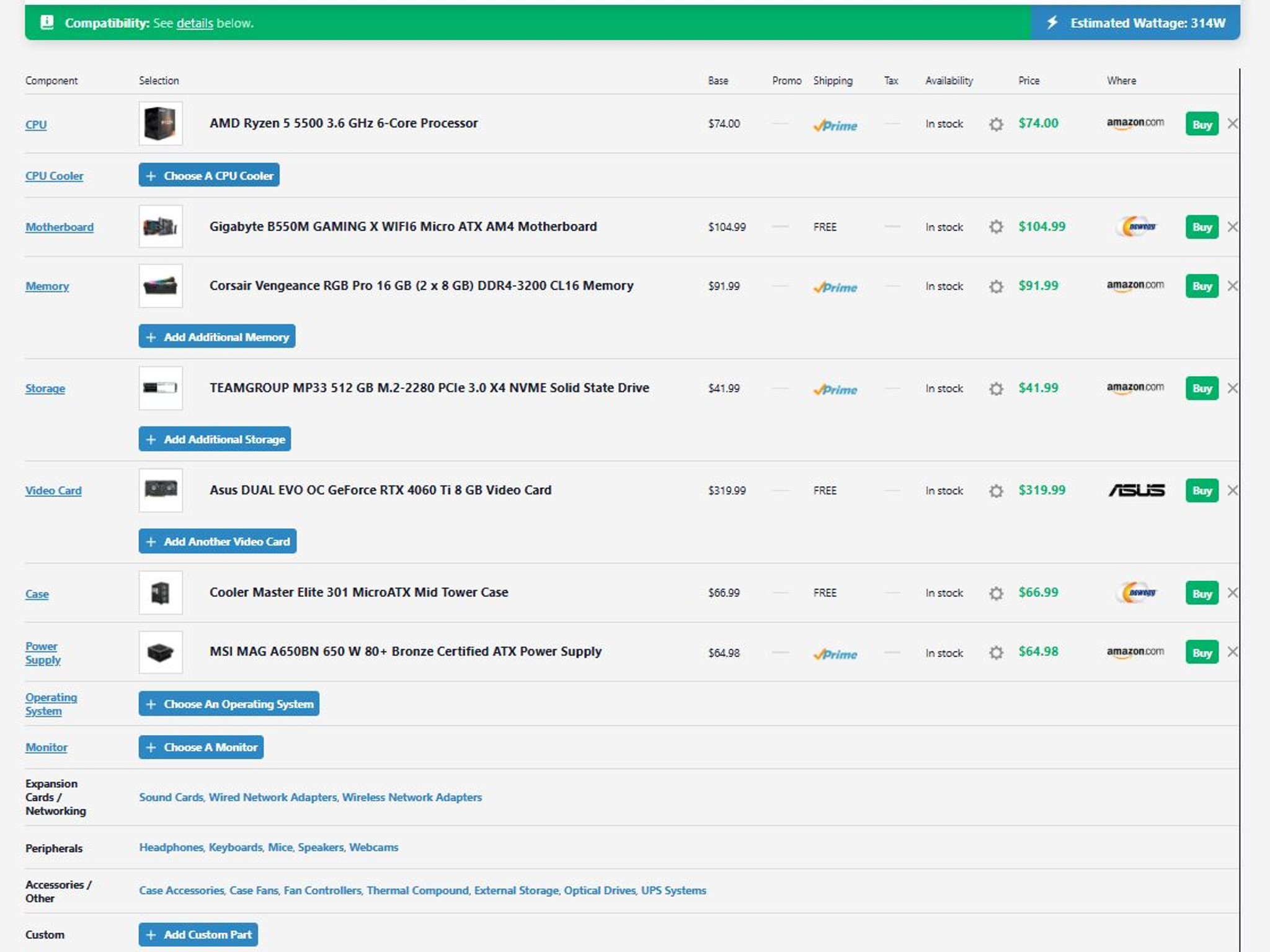This screenshot has width=1270, height=952.
Task: Remove the Gigabyte B550M motherboard with X
Action: point(1233,226)
